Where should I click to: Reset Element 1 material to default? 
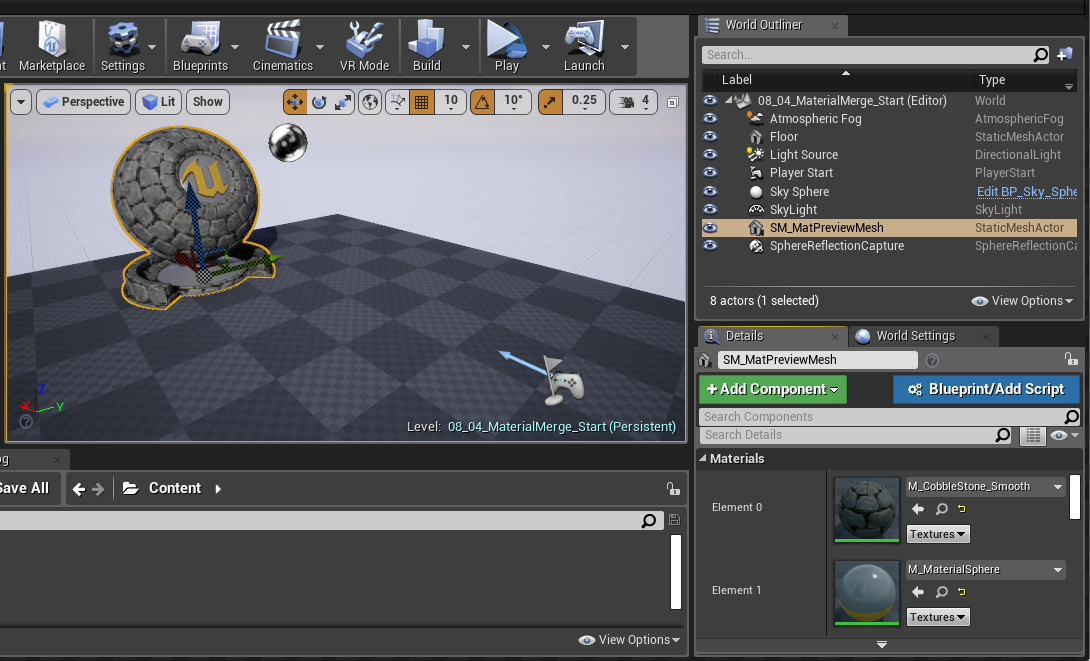pyautogui.click(x=962, y=591)
